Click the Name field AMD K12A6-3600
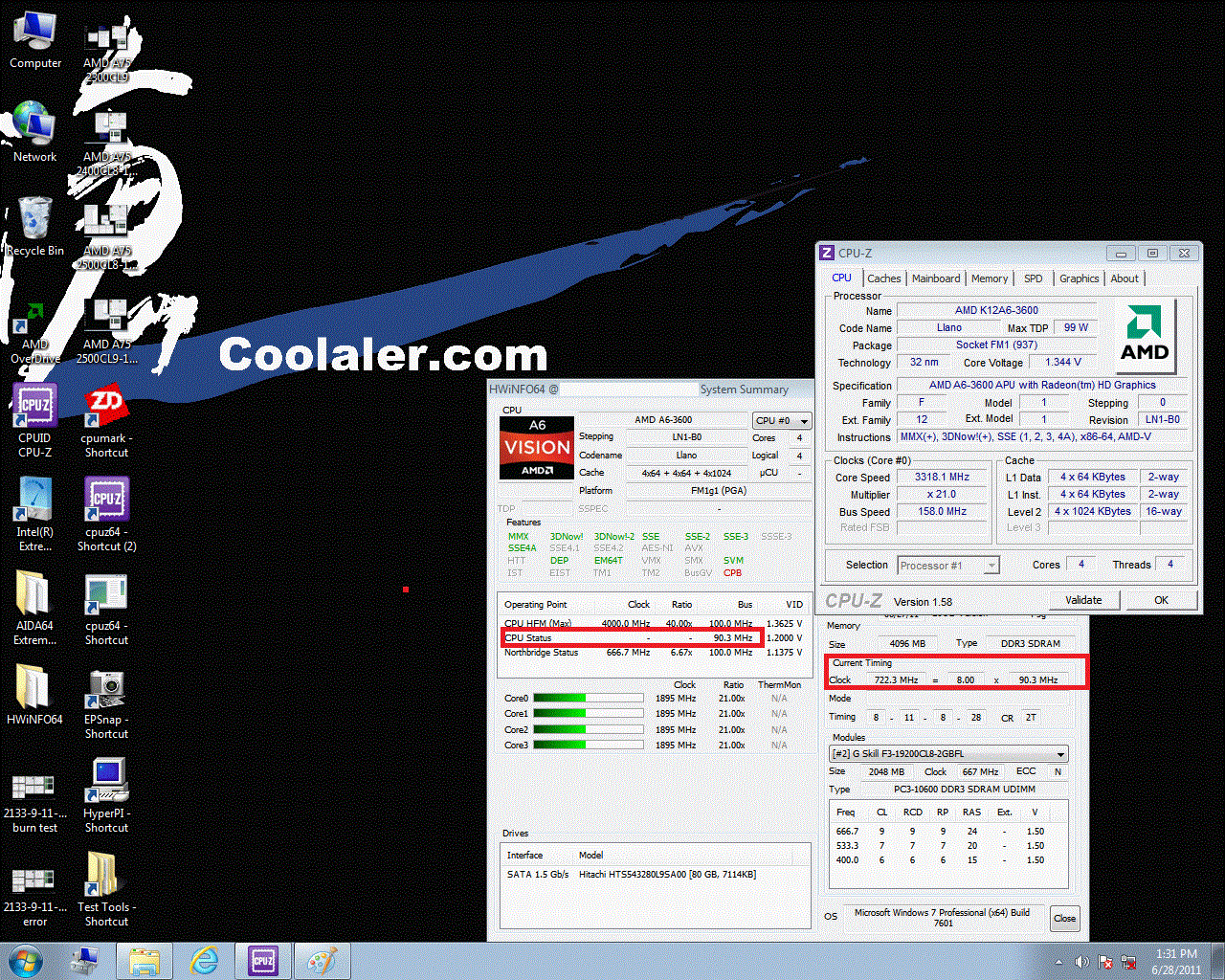Image resolution: width=1225 pixels, height=980 pixels. click(x=996, y=310)
